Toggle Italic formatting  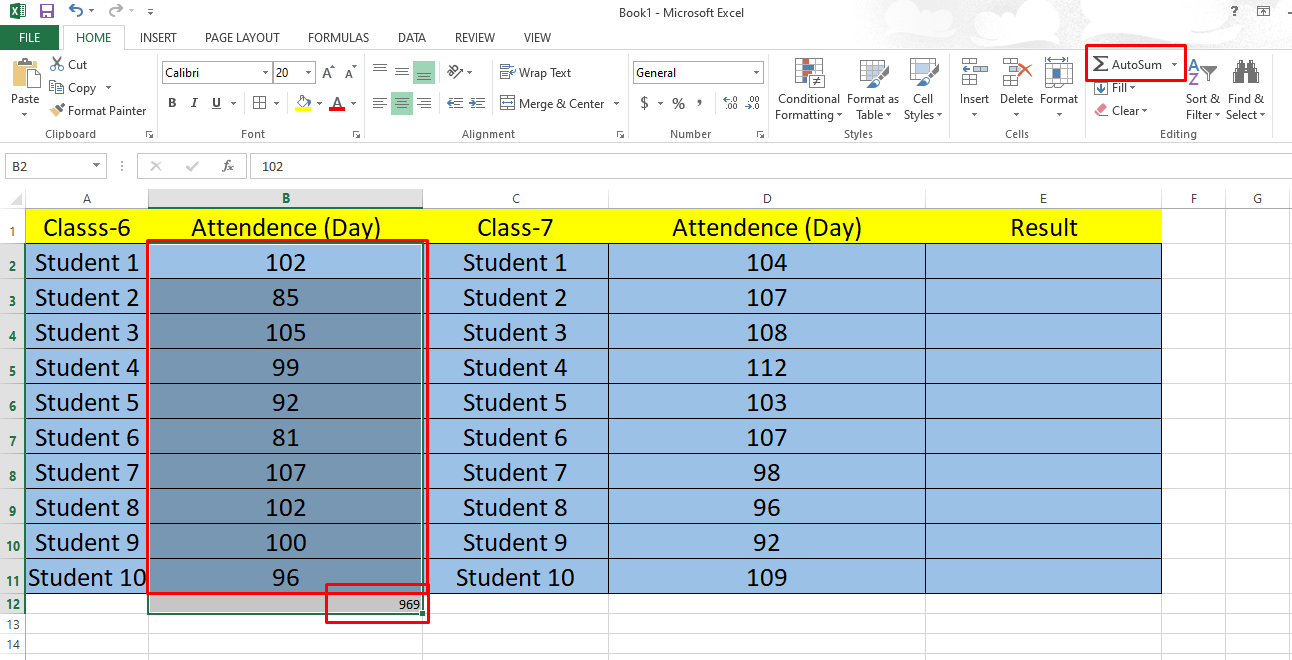(194, 103)
